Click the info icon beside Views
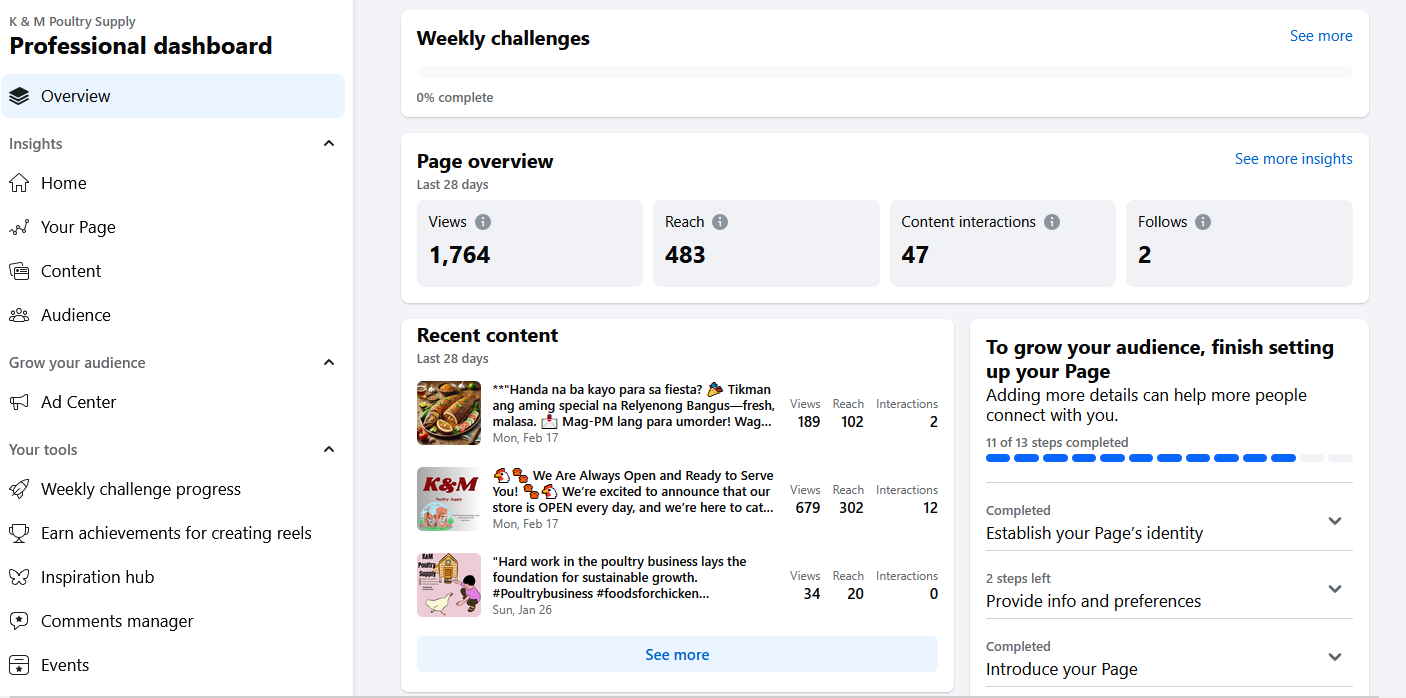 point(483,222)
